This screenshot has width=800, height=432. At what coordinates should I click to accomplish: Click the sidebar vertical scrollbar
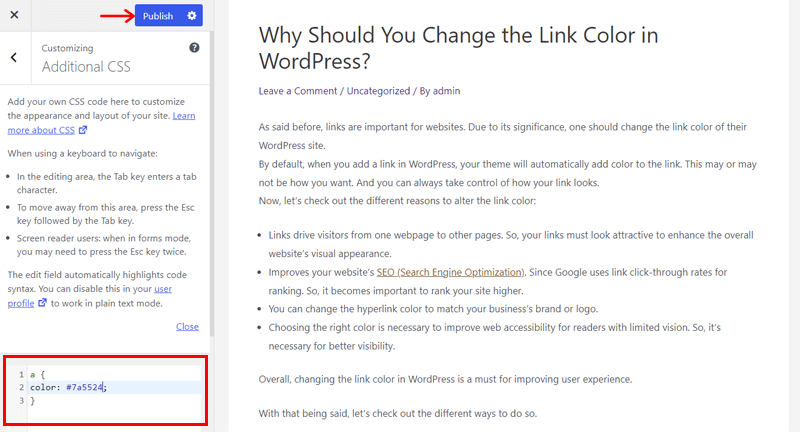pyautogui.click(x=212, y=184)
